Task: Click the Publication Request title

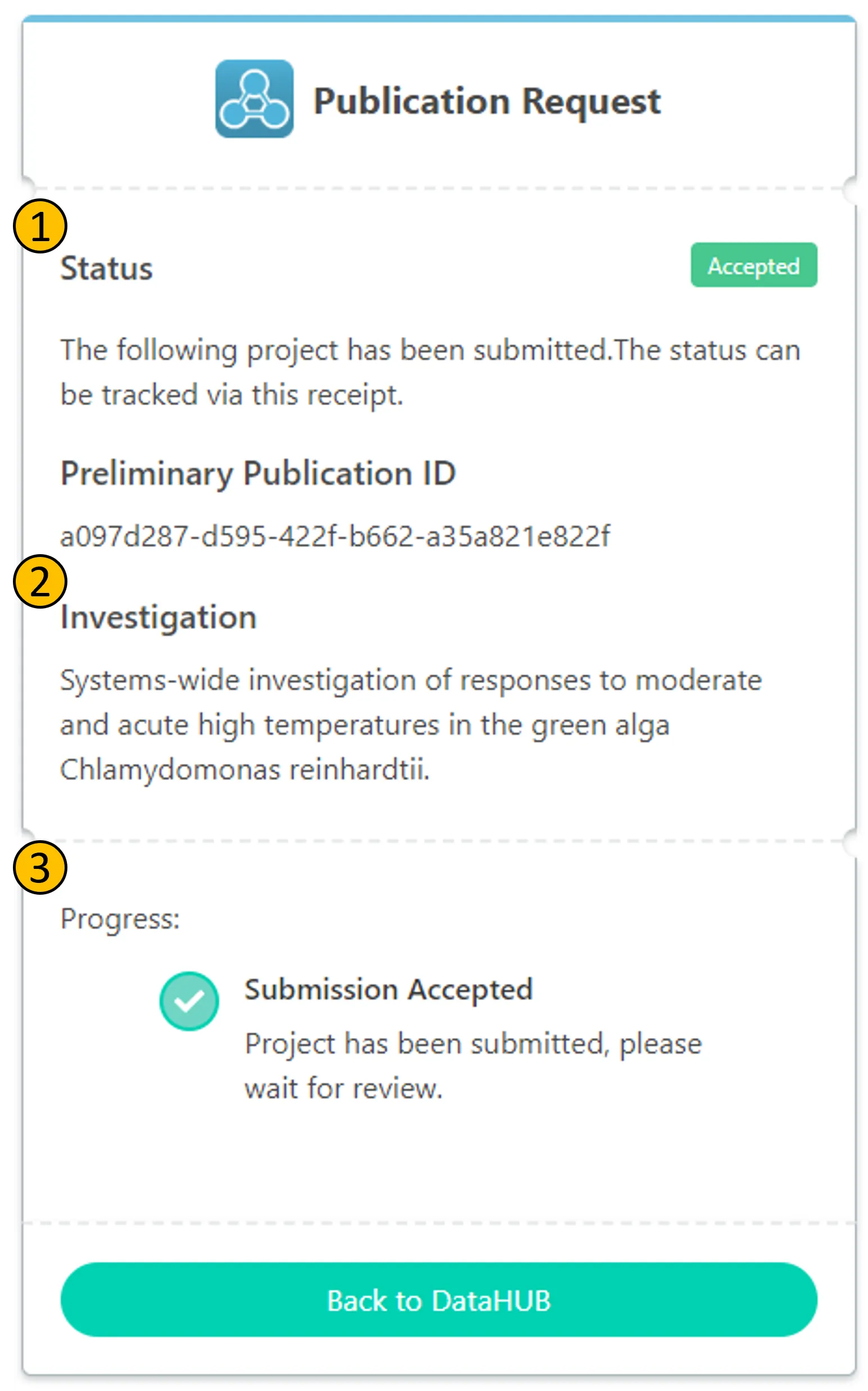Action: point(487,102)
